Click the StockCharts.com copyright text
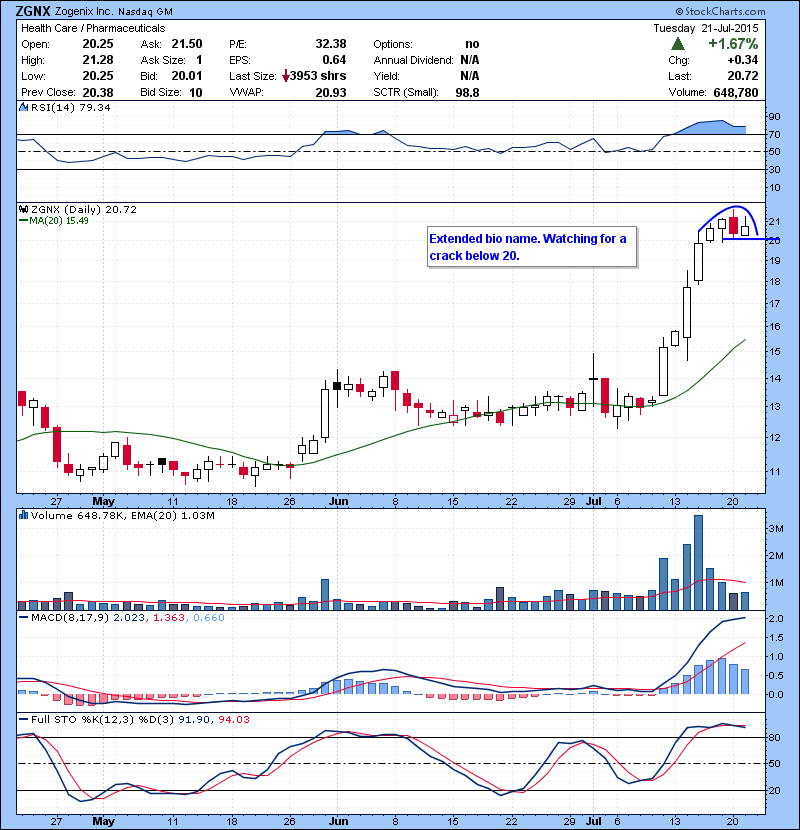The width and height of the screenshot is (800, 830). (x=721, y=11)
